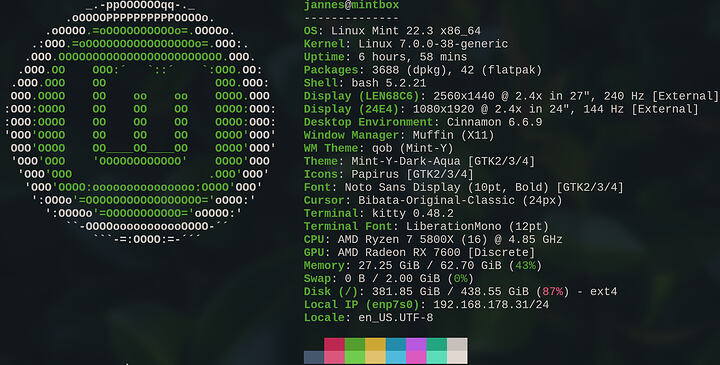Click the Memory line 27.25 GiB / 62.70 GiB
This screenshot has width=720, height=365.
coord(423,266)
